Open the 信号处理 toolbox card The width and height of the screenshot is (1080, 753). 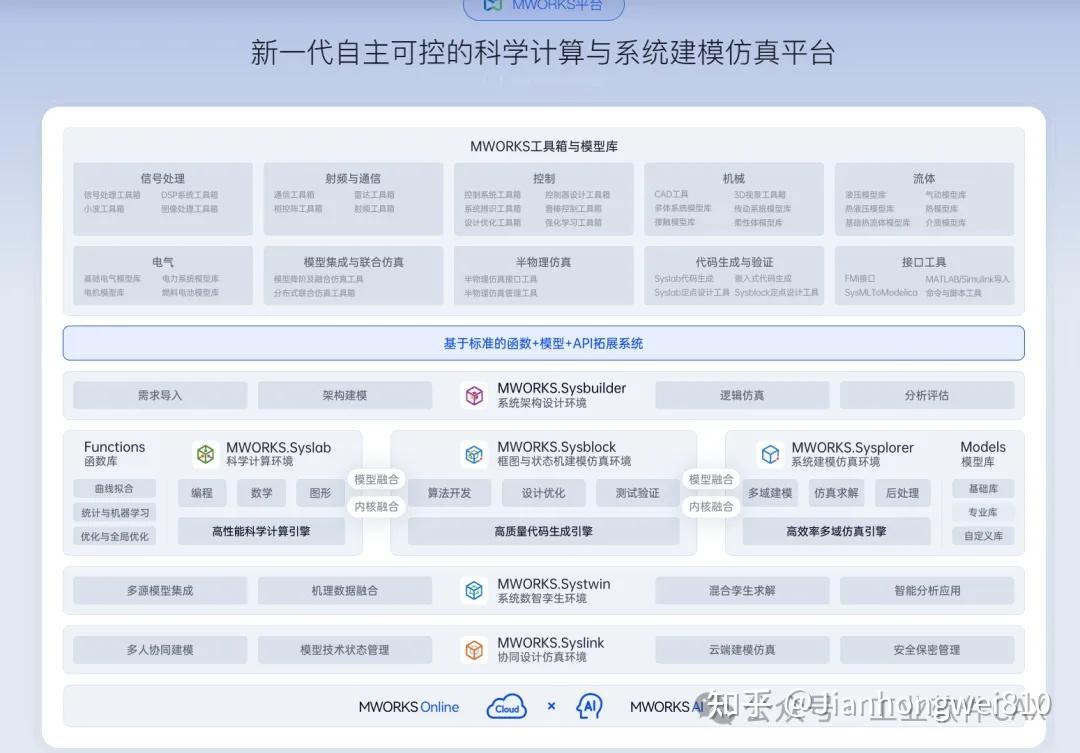point(163,198)
